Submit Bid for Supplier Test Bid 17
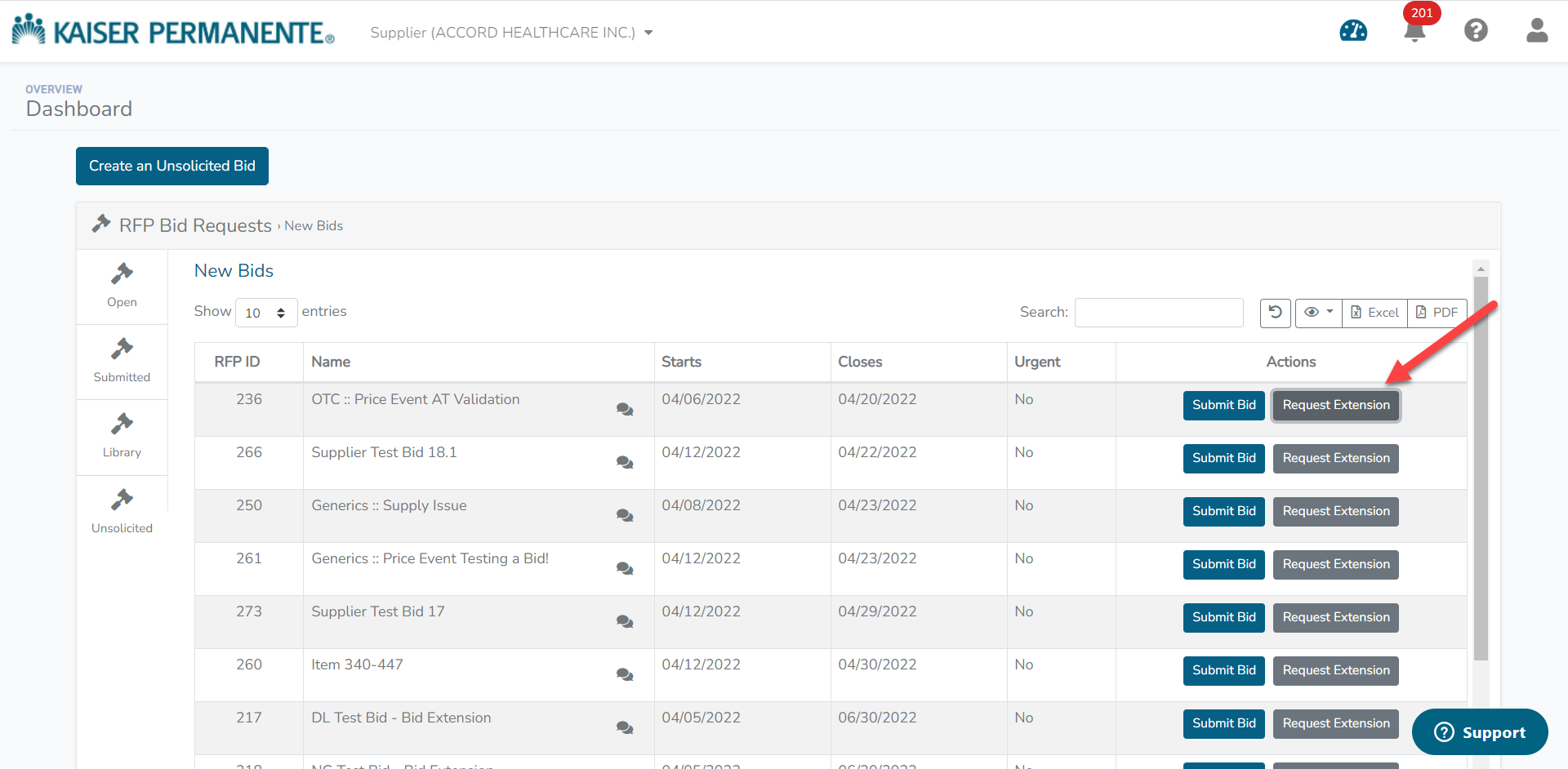 pyautogui.click(x=1223, y=617)
